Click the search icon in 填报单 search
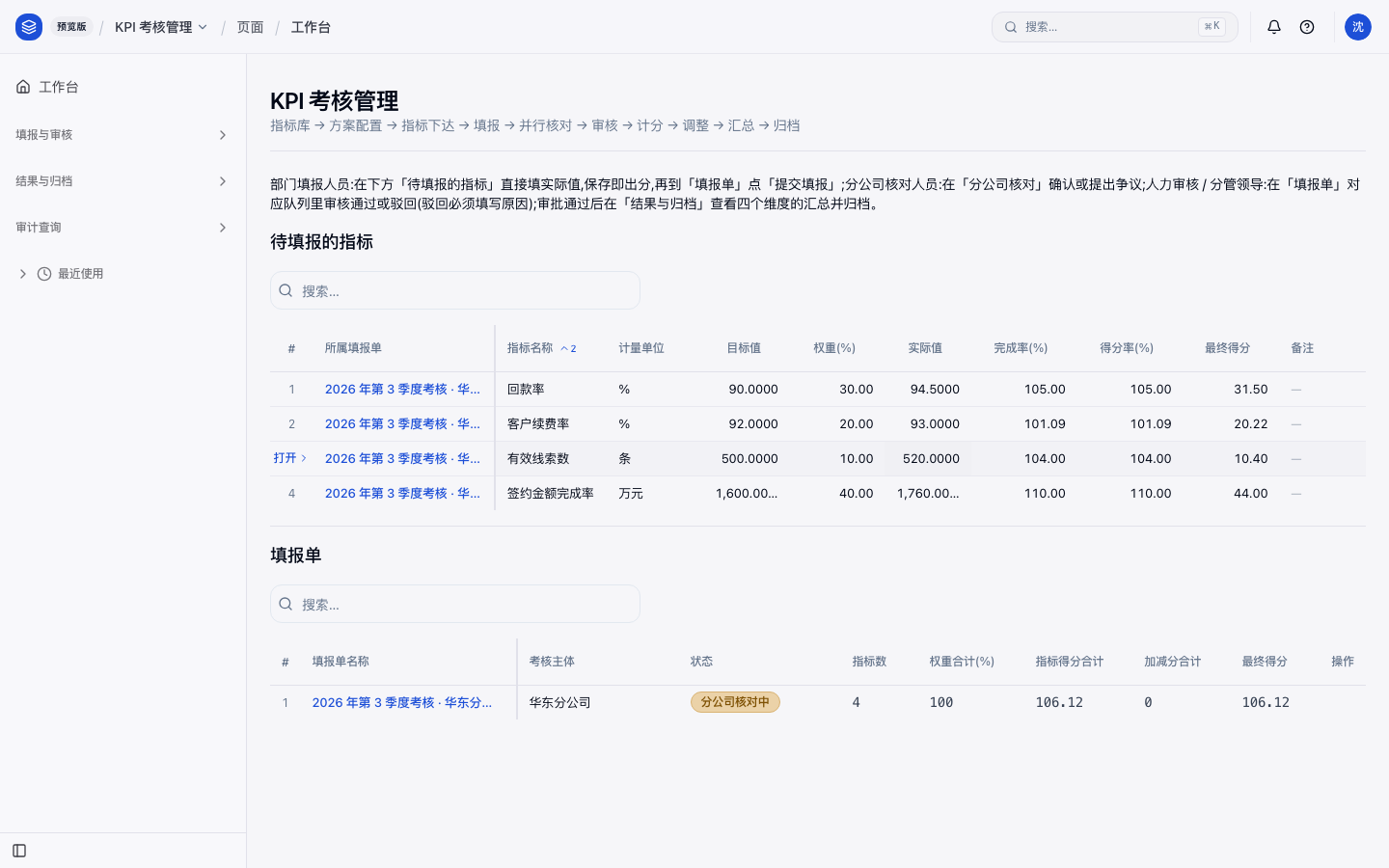The height and width of the screenshot is (868, 1389). (x=286, y=604)
